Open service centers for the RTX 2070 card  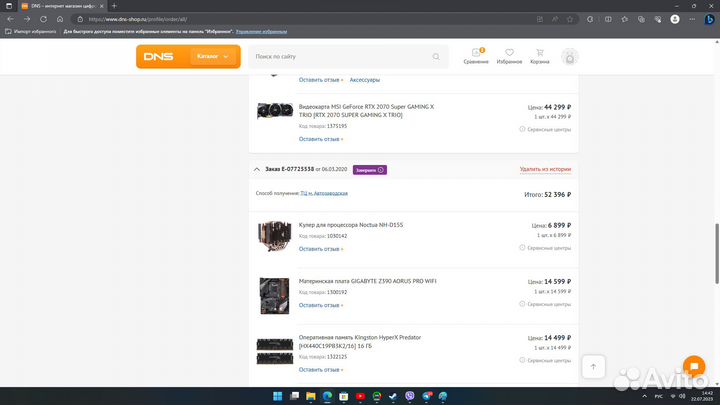tap(545, 129)
